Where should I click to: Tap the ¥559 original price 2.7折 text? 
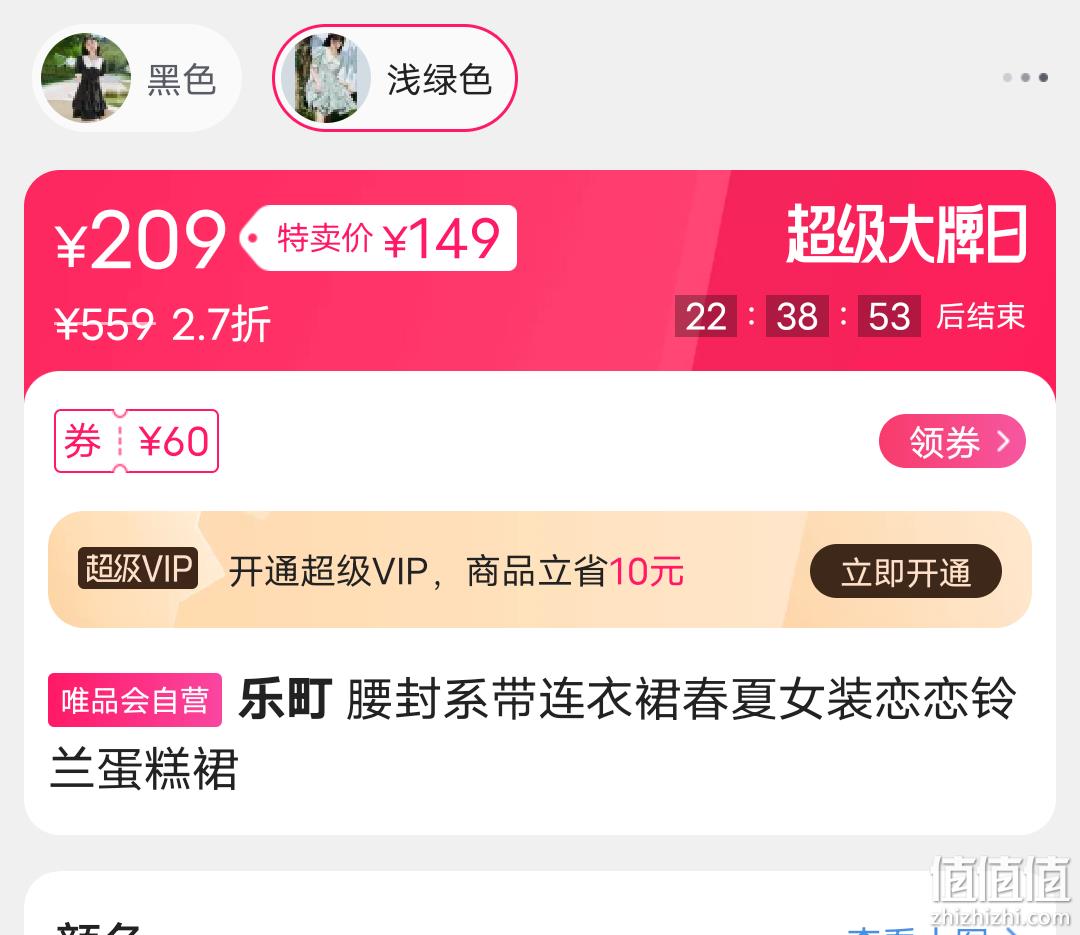coord(163,323)
